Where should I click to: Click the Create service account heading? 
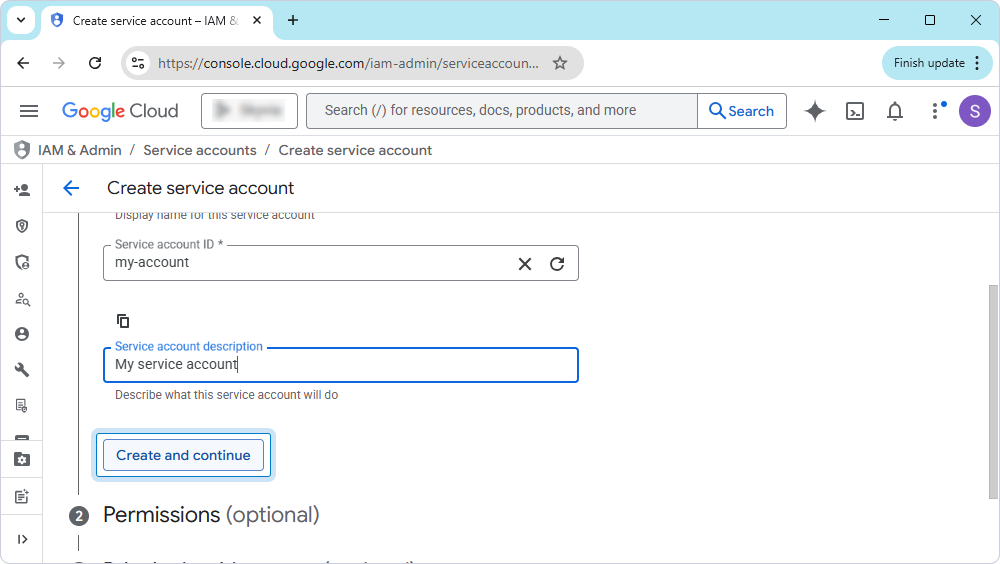pyautogui.click(x=200, y=188)
